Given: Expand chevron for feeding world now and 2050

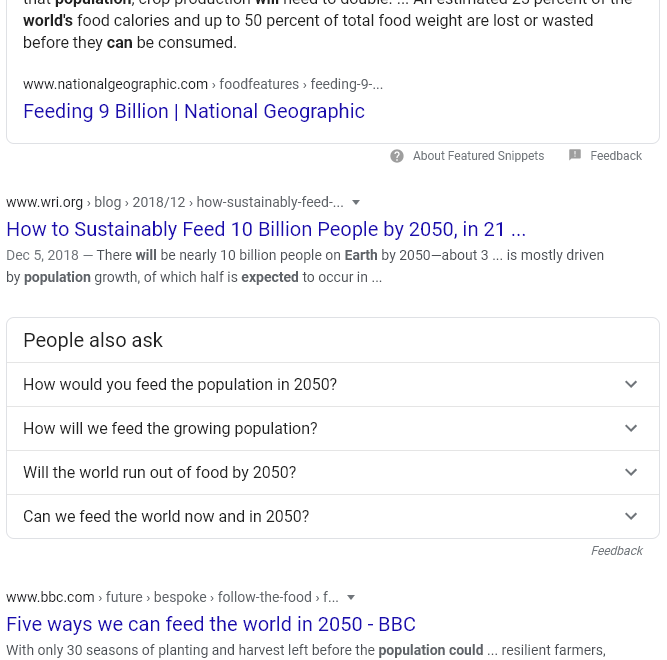Looking at the screenshot, I should coord(631,516).
